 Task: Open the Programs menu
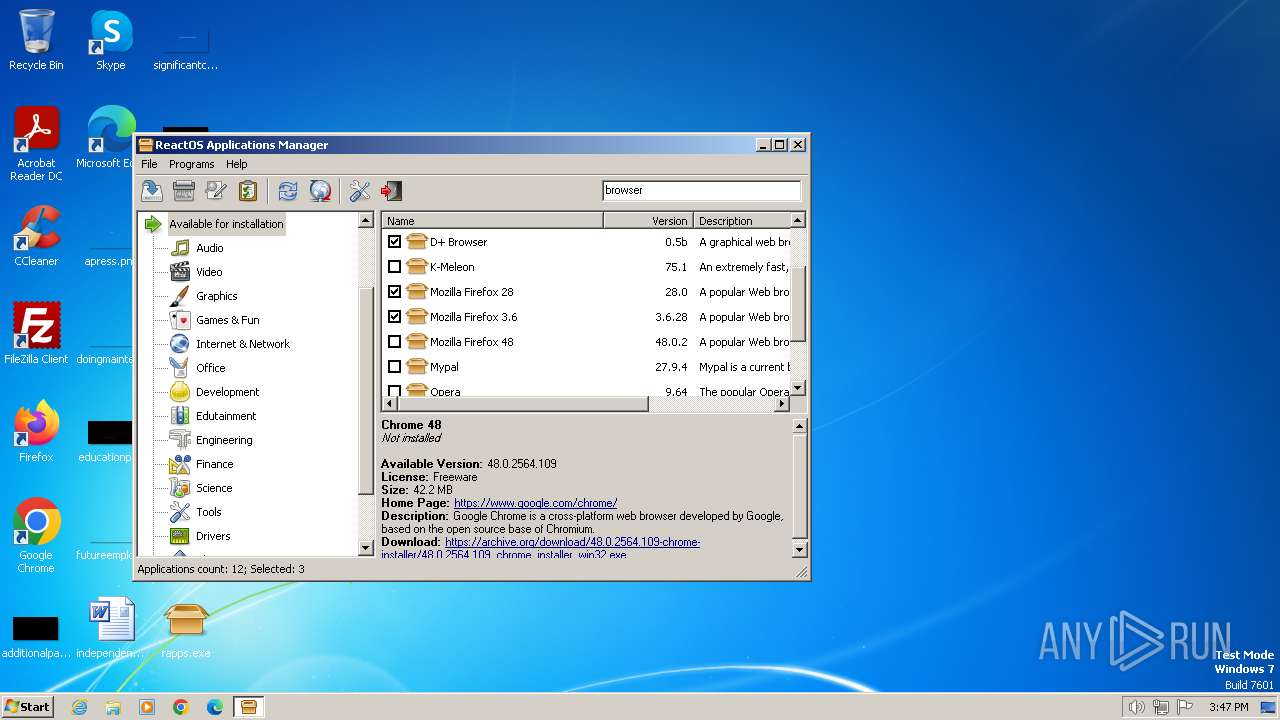tap(191, 164)
